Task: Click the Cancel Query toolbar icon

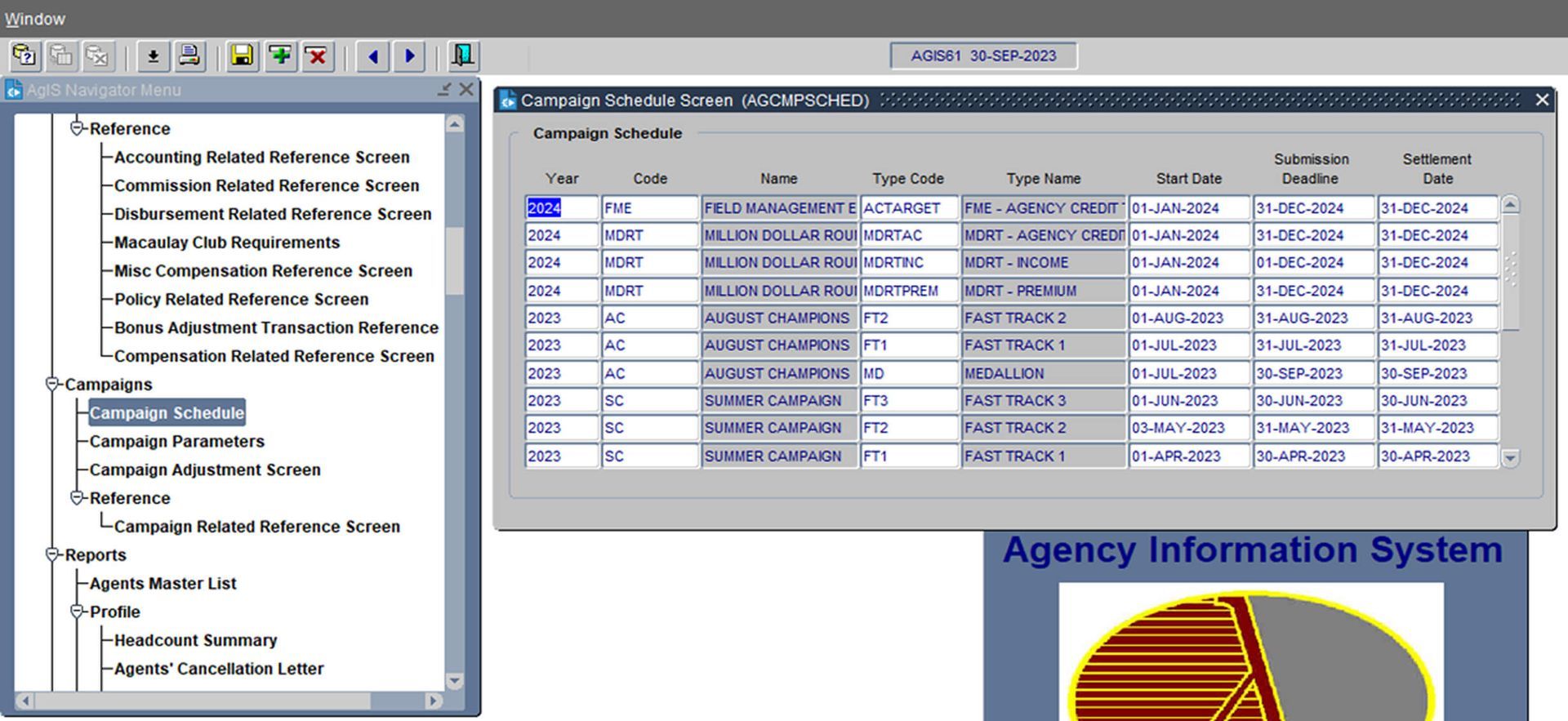Action: tap(99, 56)
